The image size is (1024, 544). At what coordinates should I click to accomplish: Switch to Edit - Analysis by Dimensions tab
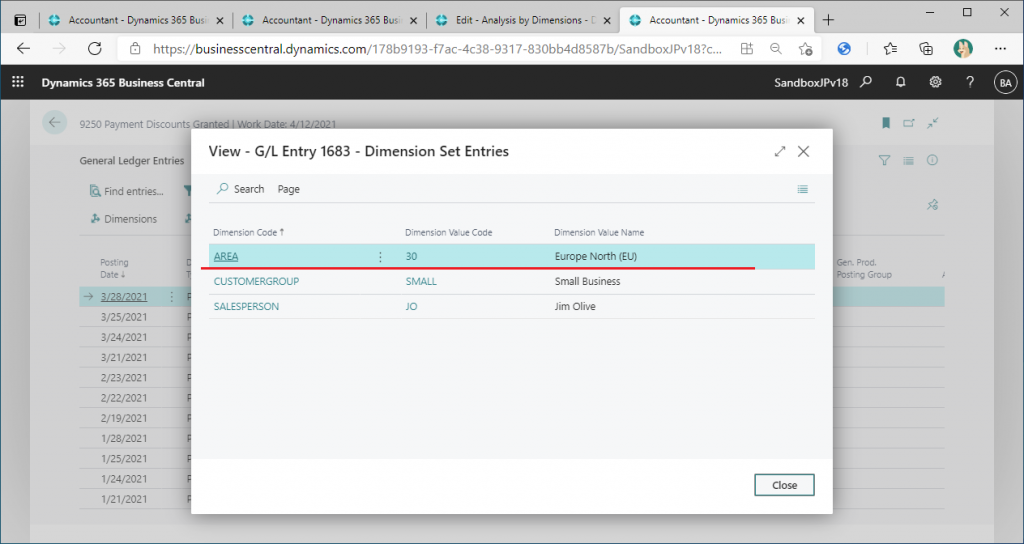point(522,20)
